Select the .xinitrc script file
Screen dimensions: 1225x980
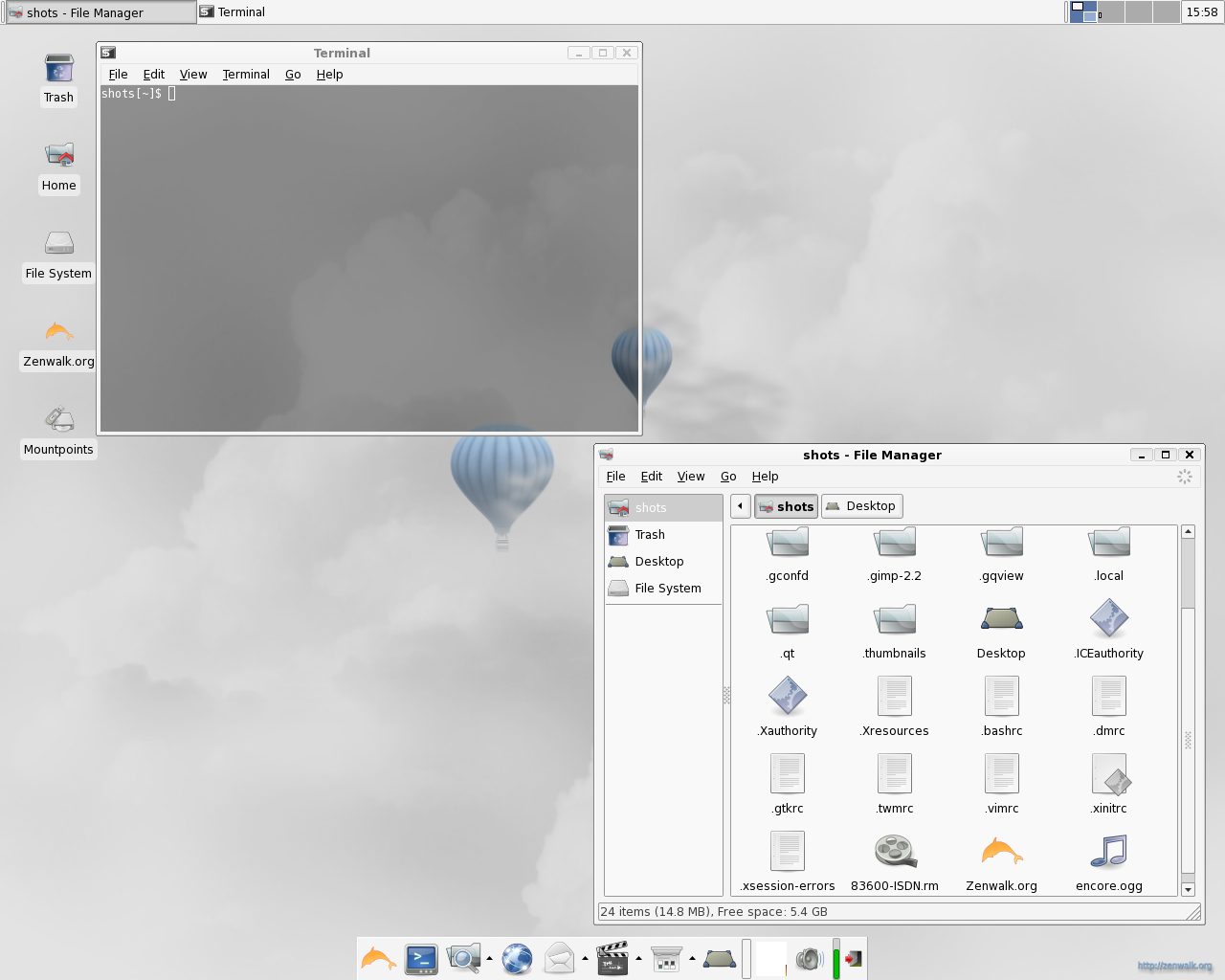(1109, 774)
